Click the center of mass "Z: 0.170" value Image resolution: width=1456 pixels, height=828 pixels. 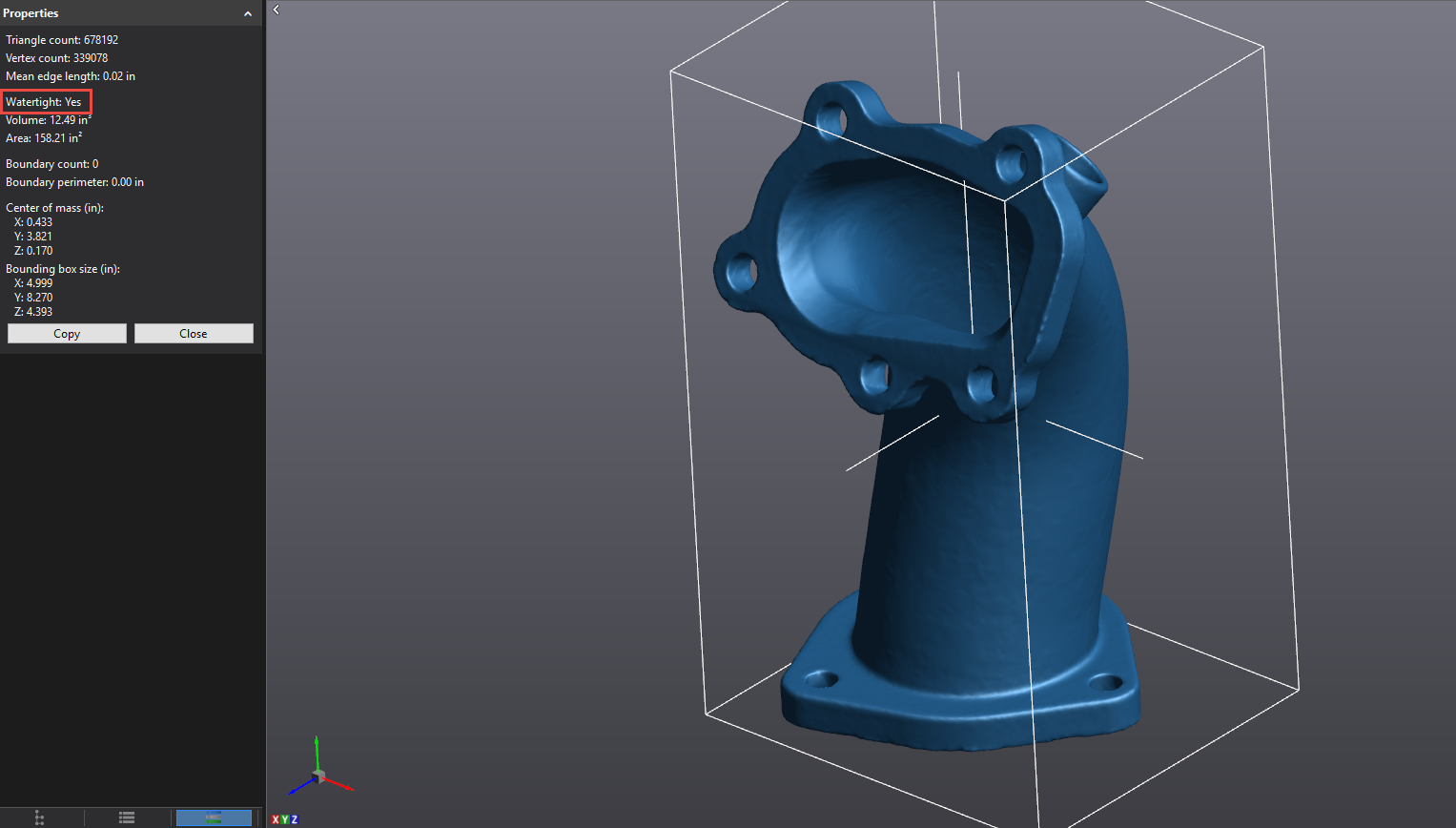click(x=33, y=251)
